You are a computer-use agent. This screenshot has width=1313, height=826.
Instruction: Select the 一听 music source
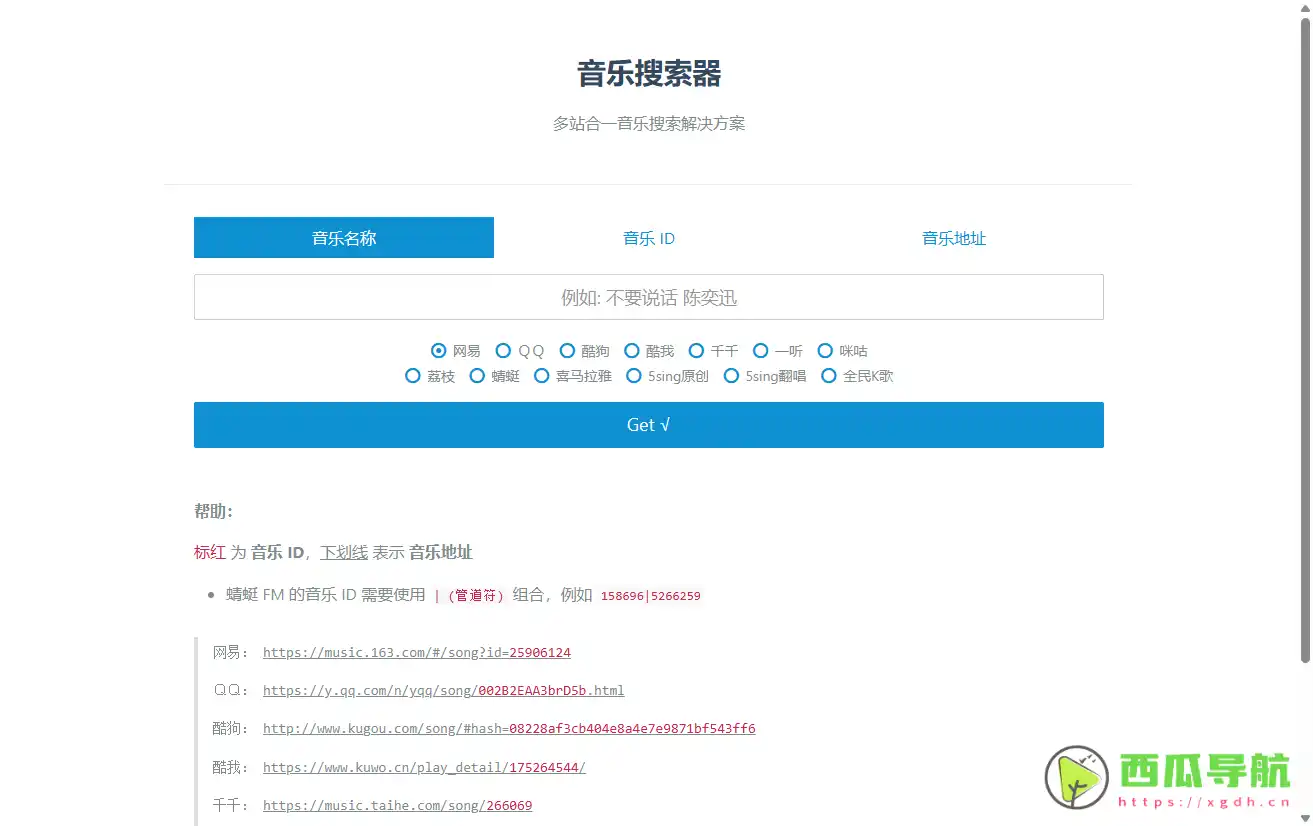pos(762,350)
